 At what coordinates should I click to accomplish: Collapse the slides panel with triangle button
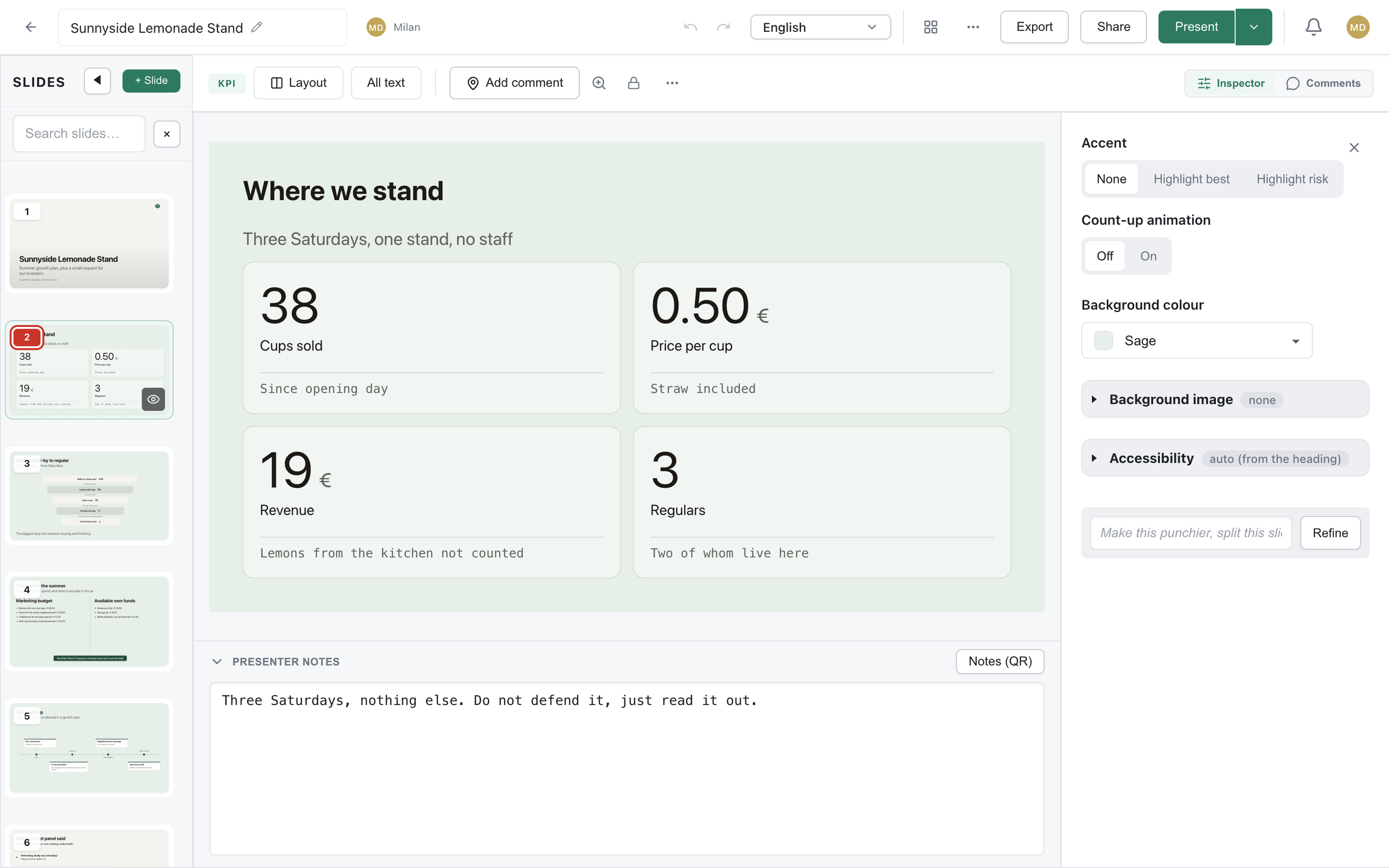97,80
